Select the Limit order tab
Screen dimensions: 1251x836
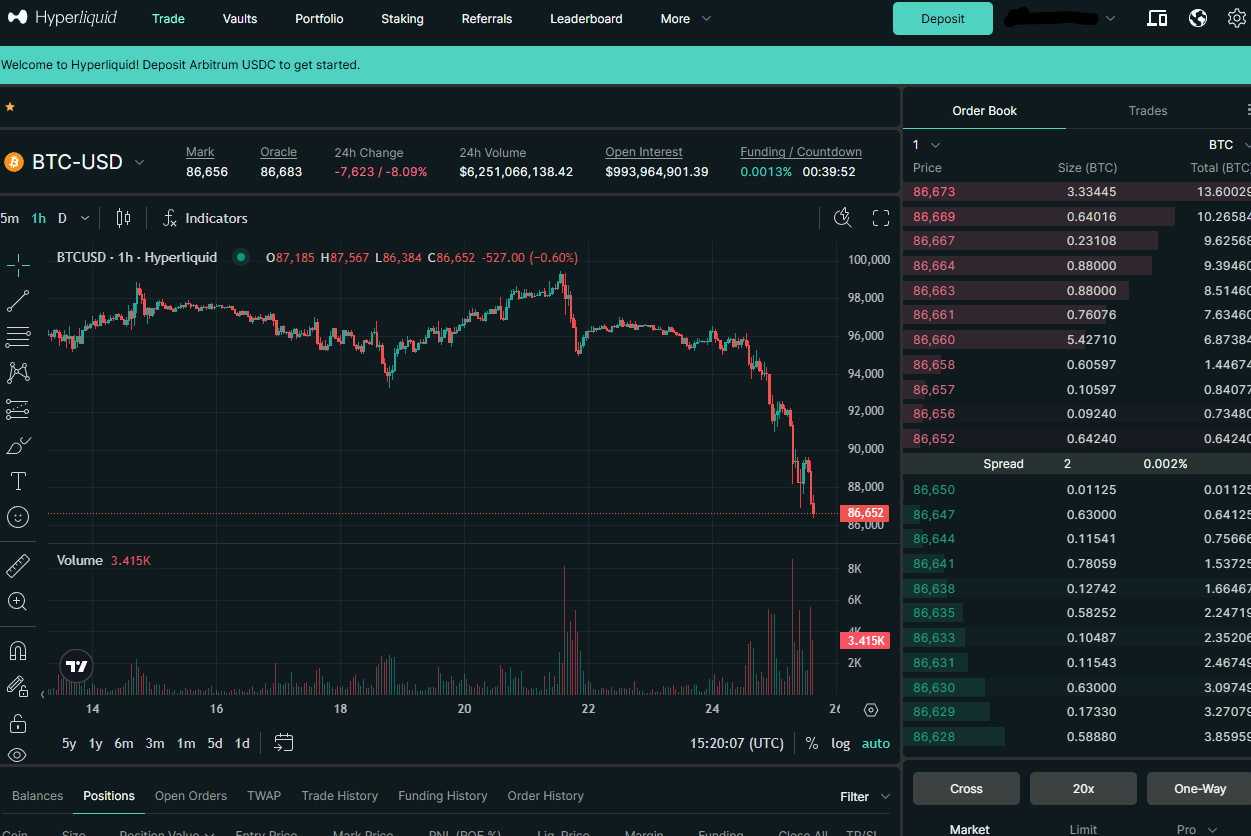[x=1083, y=829]
